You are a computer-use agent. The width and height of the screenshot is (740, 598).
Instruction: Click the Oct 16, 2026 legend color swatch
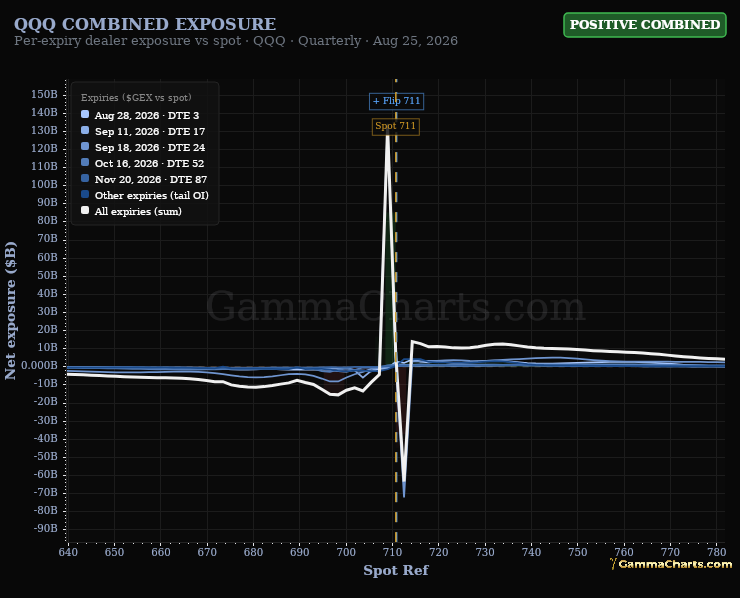tap(85, 162)
